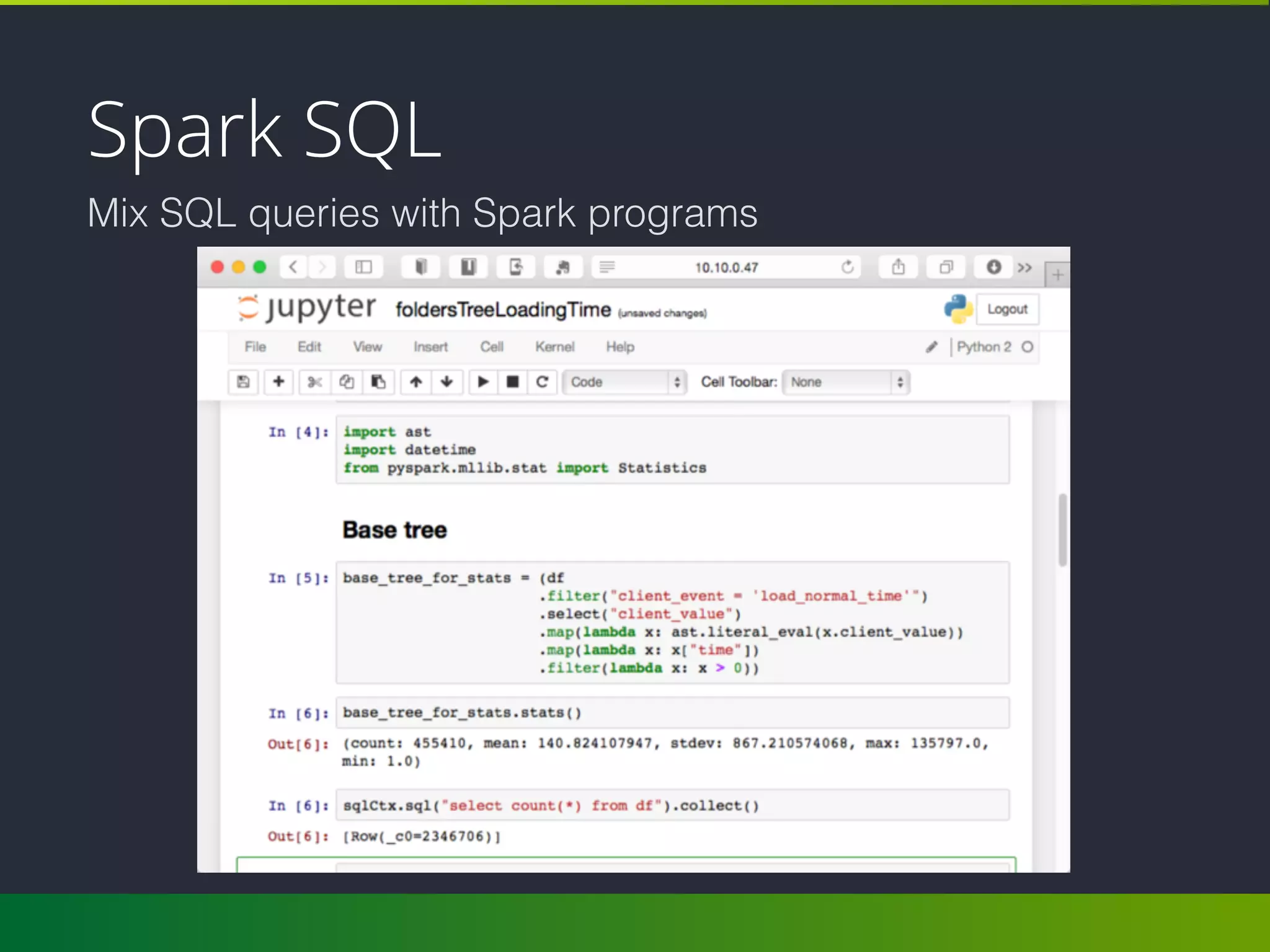Screen dimensions: 1270x952
Task: Click into the base_tree_for_stats code cell
Action: point(673,623)
